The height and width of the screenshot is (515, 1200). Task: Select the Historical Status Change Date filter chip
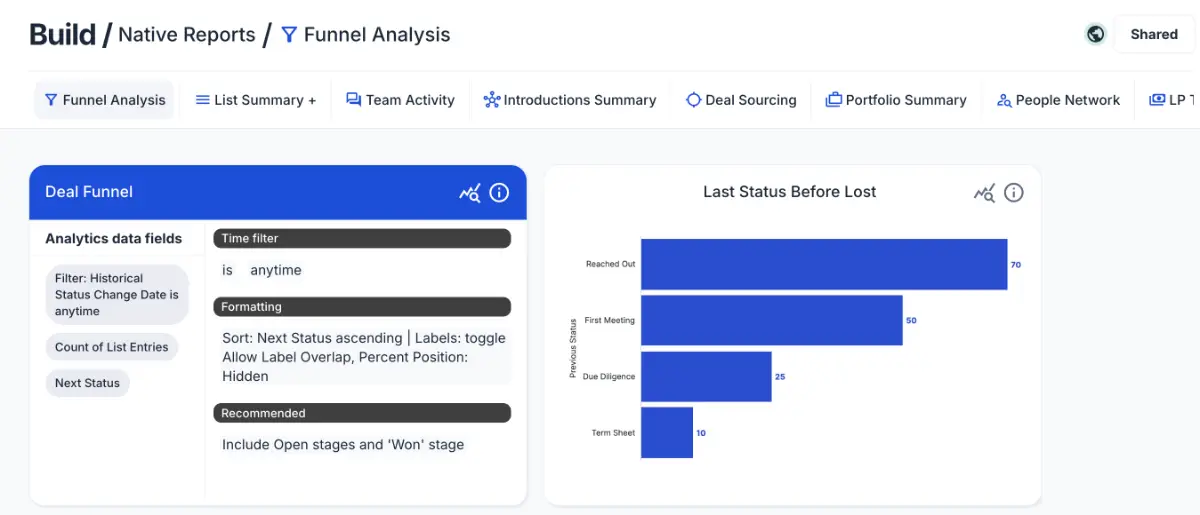coord(117,295)
